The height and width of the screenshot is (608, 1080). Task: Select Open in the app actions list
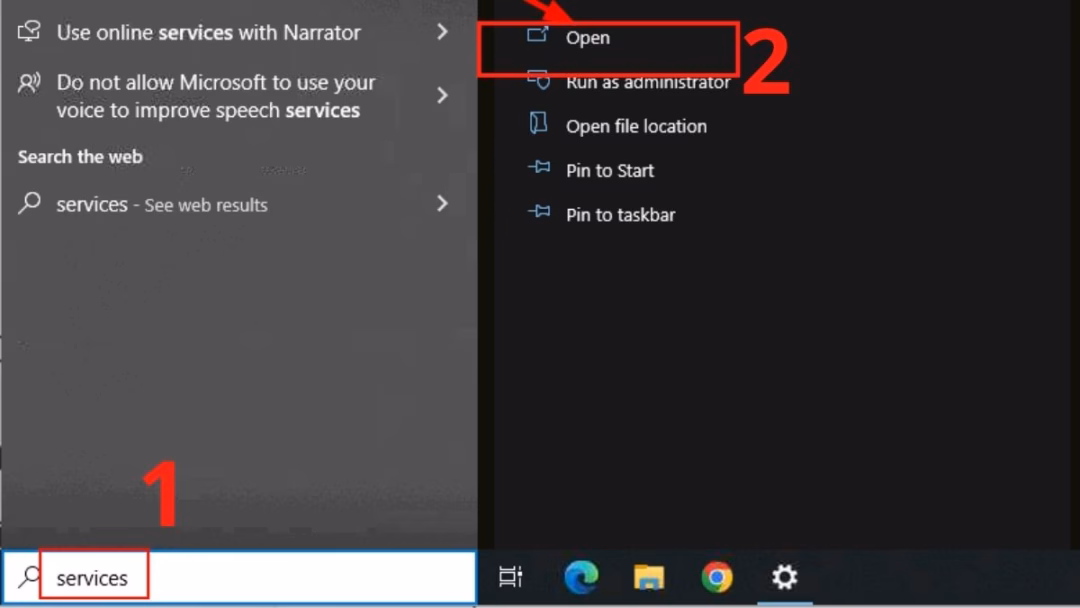(x=587, y=38)
